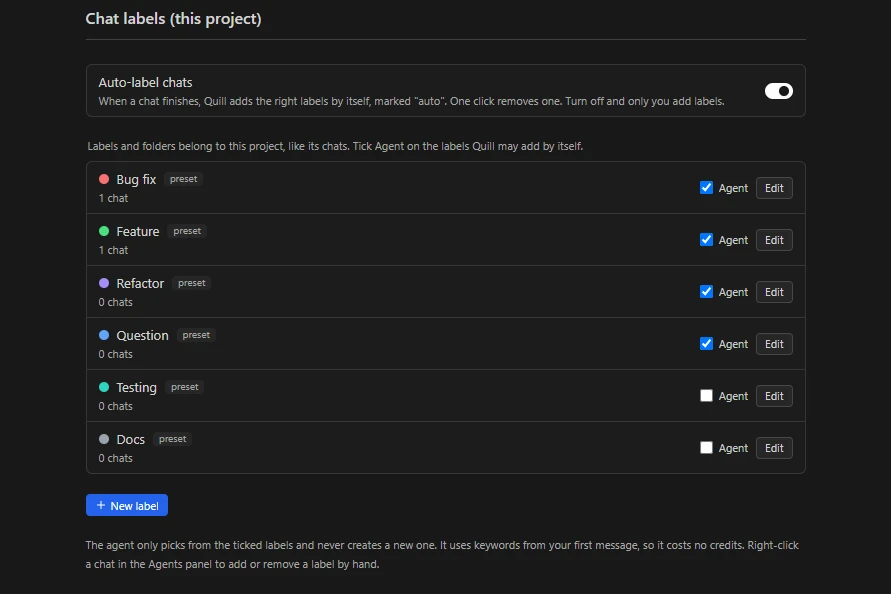Click the purple Refactor color dot
The image size is (891, 594).
[104, 283]
